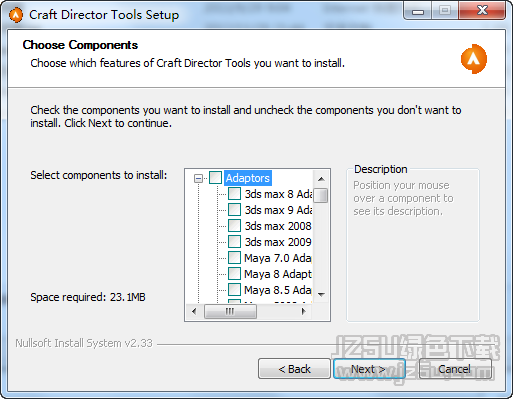513x399 pixels.
Task: Check the Adaptors group checkbox
Action: click(215, 178)
